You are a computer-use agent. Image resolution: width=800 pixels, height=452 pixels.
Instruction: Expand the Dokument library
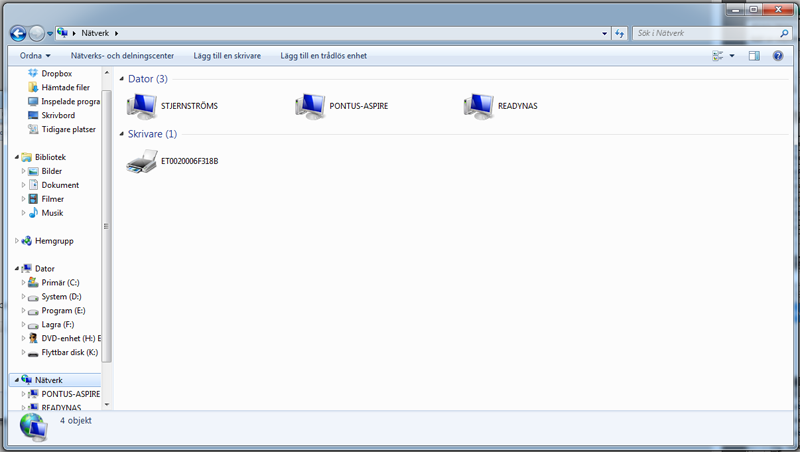pos(23,185)
